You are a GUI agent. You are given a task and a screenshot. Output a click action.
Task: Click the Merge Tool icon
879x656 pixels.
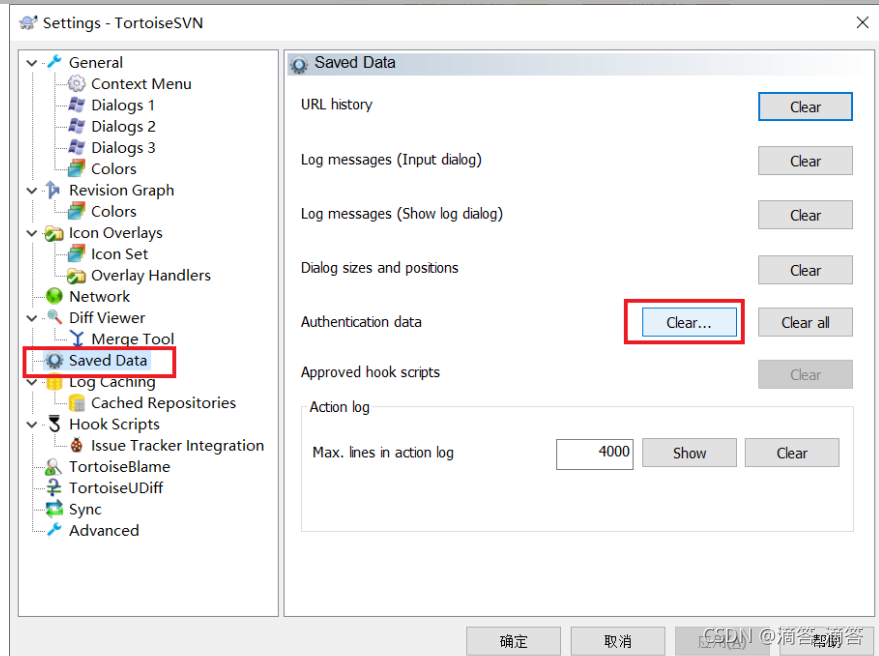(77, 339)
